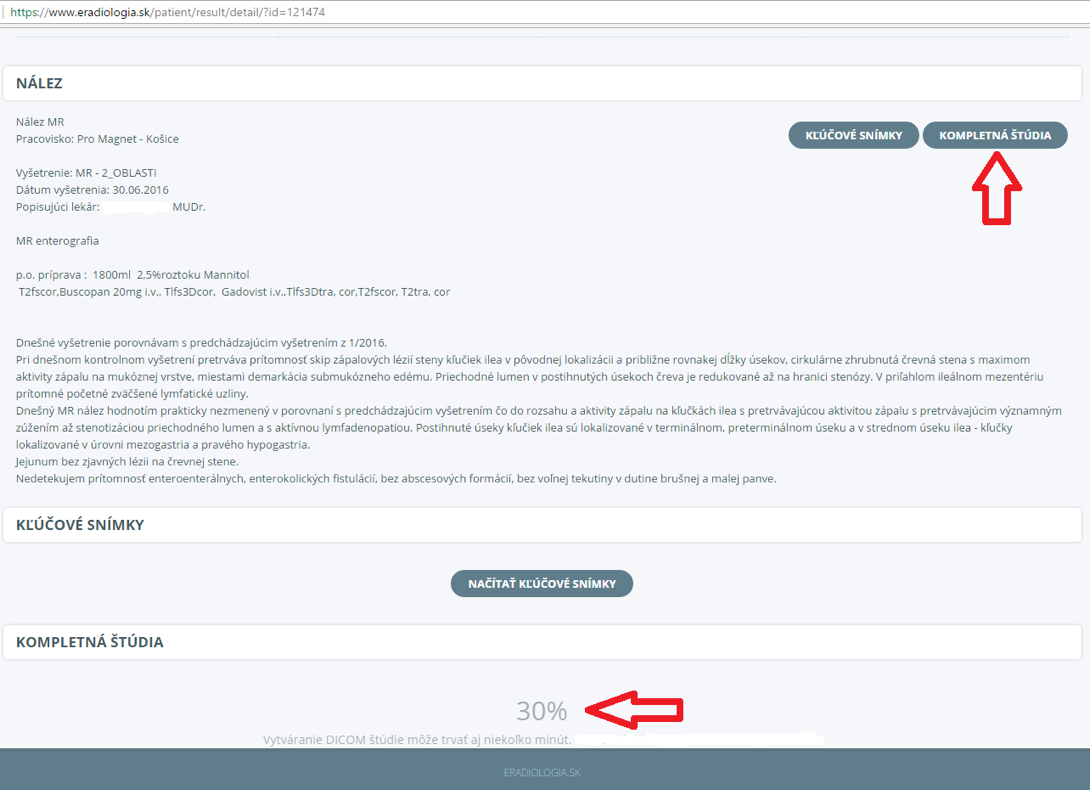Viewport: 1090px width, 790px height.
Task: Click the 'Popisujúci lekár' line
Action: 110,207
